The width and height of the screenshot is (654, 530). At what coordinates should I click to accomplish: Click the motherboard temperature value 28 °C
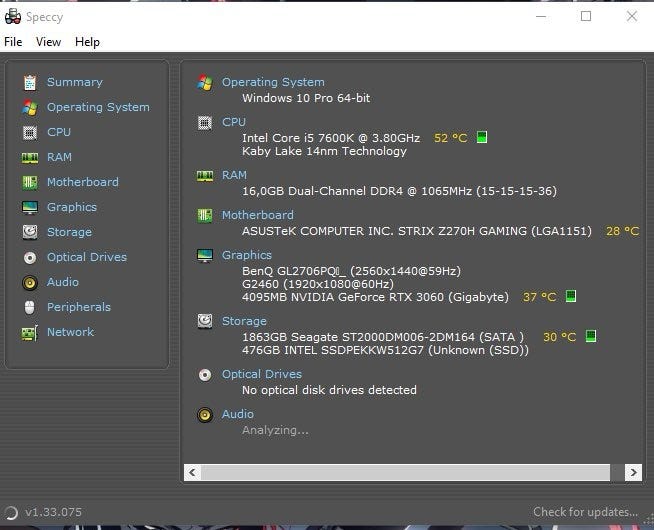pos(622,231)
